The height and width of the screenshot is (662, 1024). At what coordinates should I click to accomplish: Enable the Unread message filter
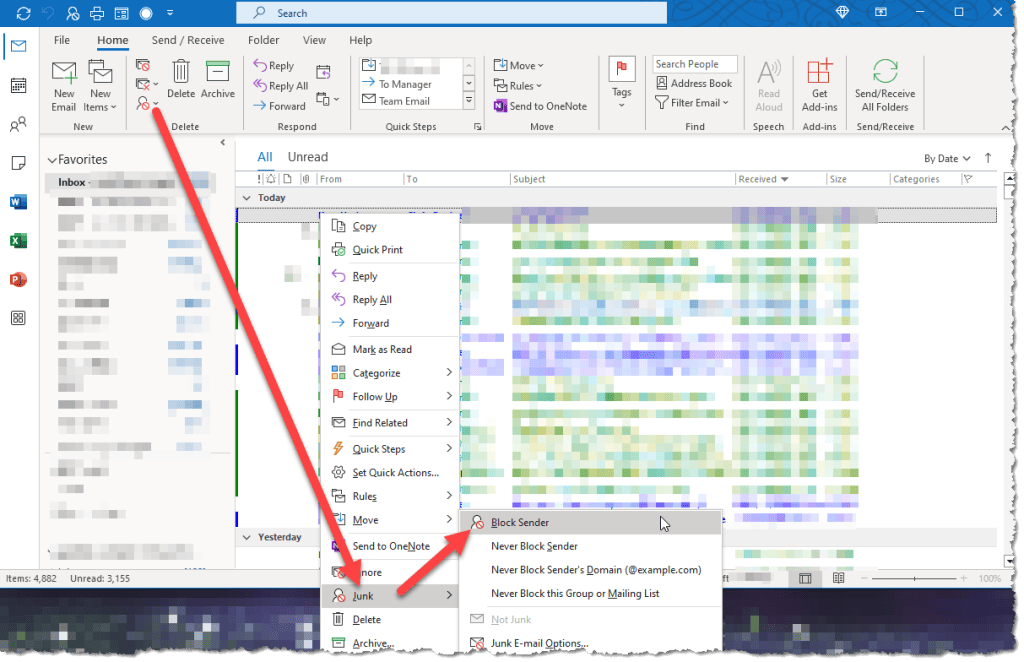[x=307, y=156]
